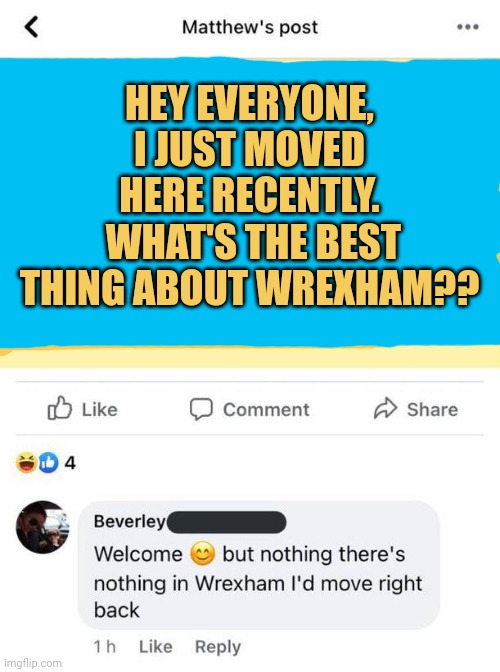500x672 pixels.
Task: Click the Matthew's post header title
Action: (x=250, y=27)
